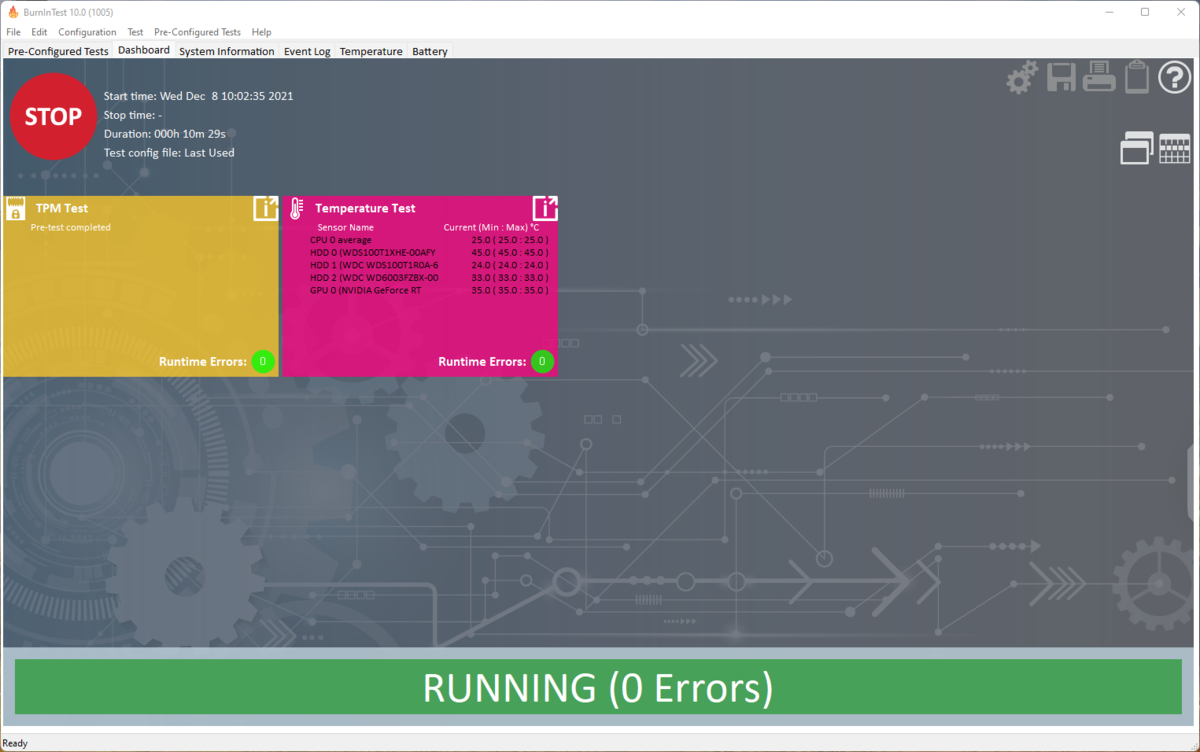The image size is (1200, 752).
Task: Open TPM Test details pop-out icon
Action: point(265,208)
